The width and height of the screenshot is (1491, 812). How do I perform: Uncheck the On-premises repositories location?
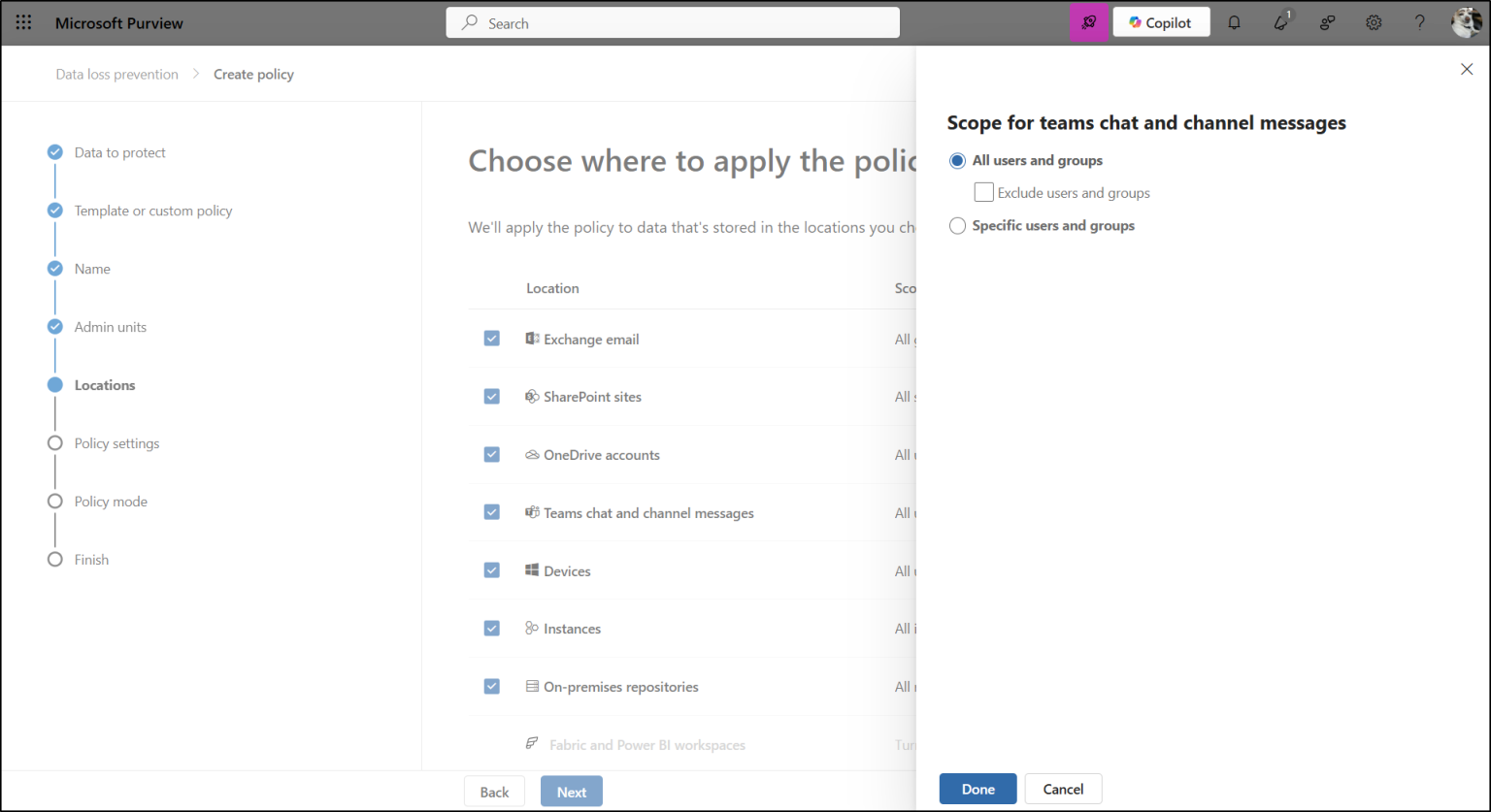click(x=491, y=686)
